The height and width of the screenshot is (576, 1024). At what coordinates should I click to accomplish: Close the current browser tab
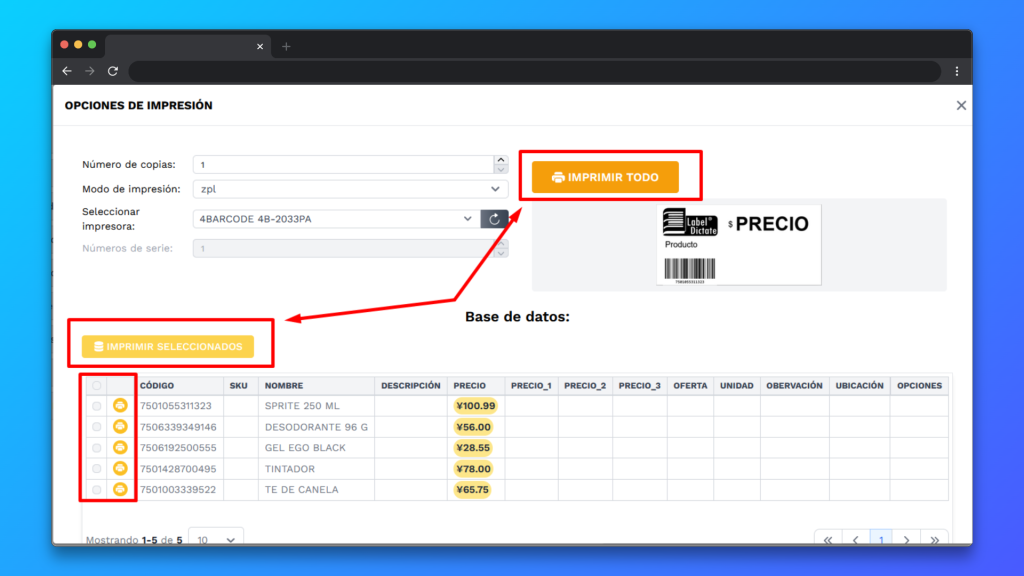pyautogui.click(x=260, y=46)
